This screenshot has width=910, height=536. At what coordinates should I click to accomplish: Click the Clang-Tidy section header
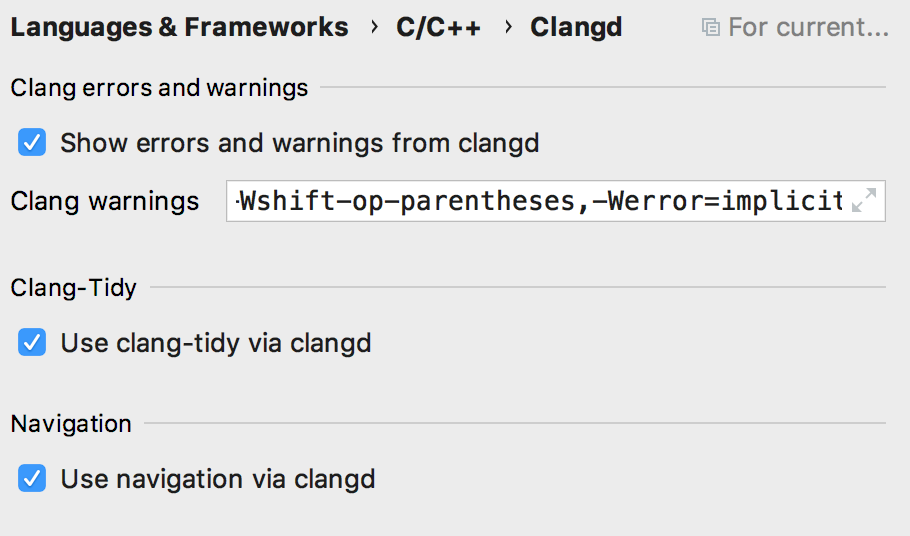(x=73, y=288)
